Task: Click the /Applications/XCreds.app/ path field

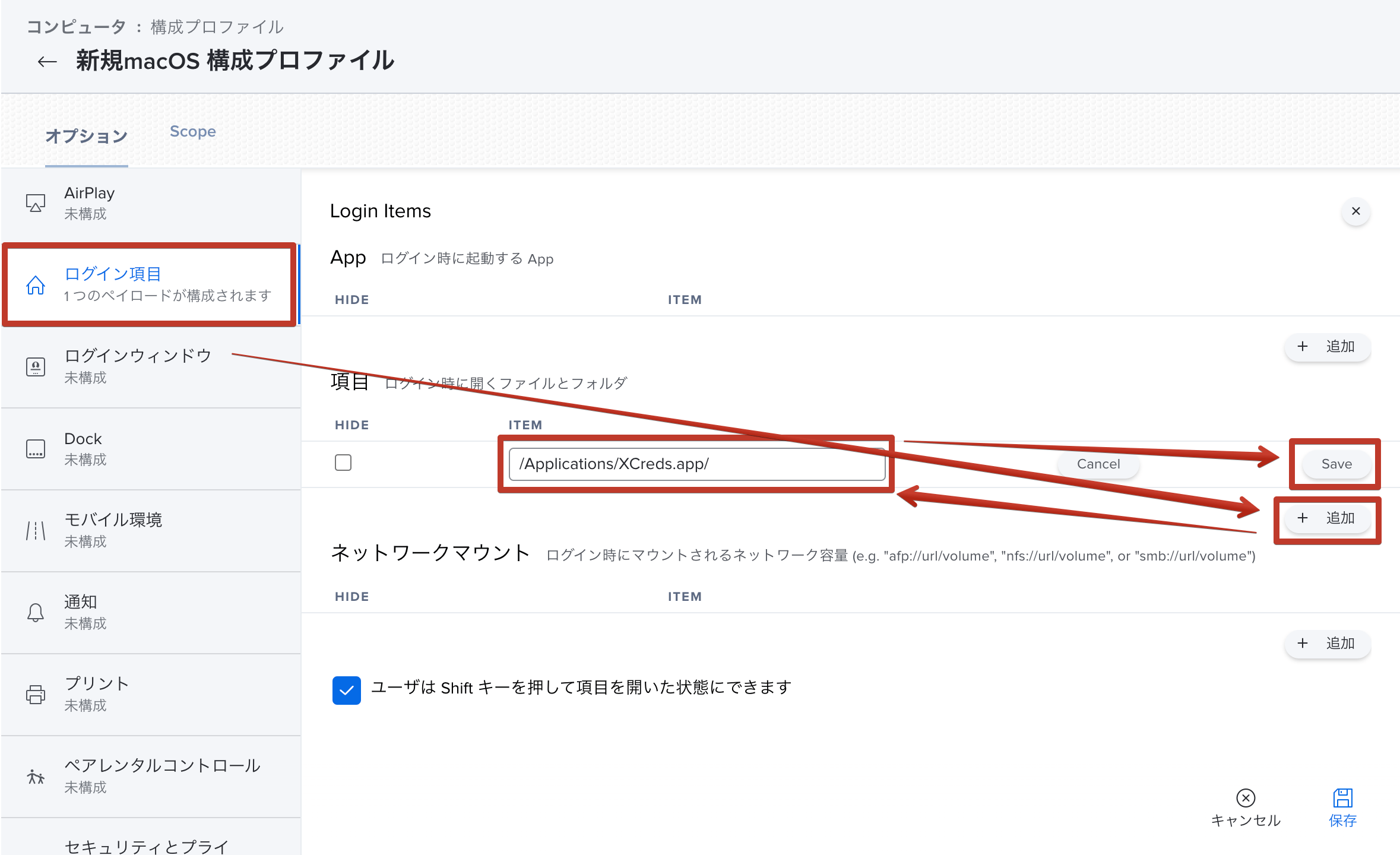Action: (697, 464)
